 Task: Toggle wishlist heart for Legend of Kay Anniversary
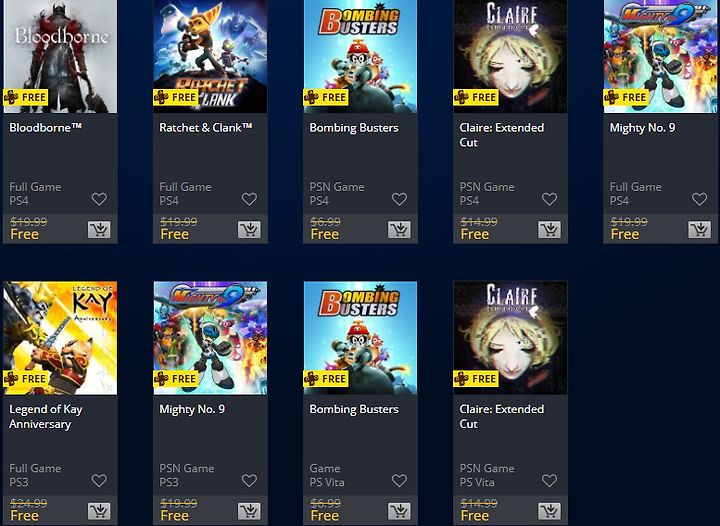pos(99,481)
